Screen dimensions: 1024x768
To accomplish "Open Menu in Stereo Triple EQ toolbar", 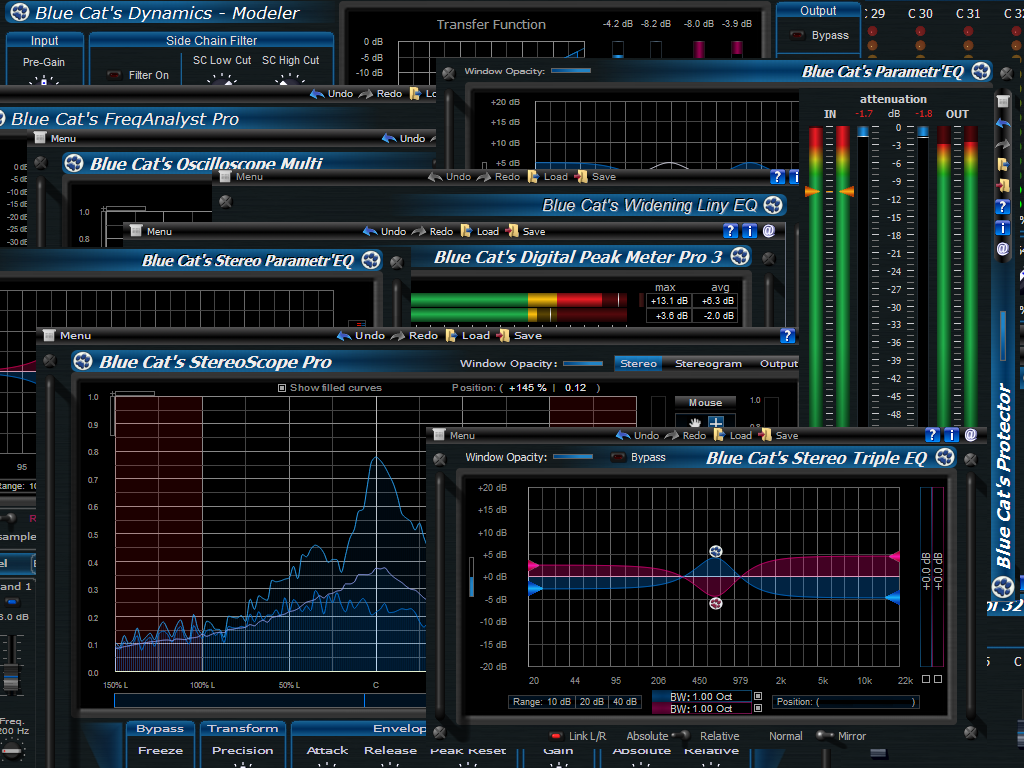I will click(455, 435).
